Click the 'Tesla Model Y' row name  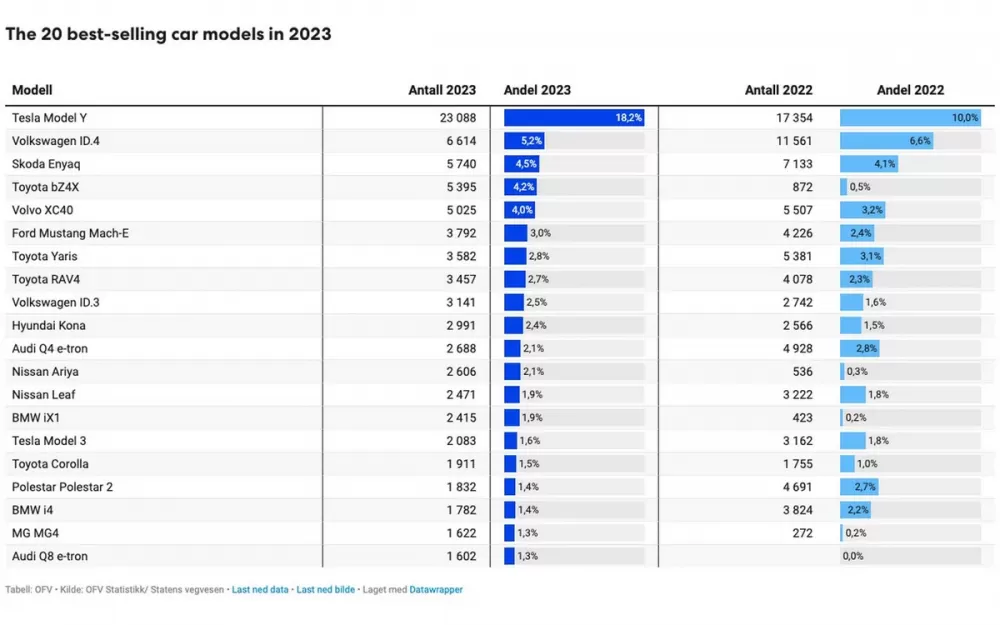click(x=49, y=118)
